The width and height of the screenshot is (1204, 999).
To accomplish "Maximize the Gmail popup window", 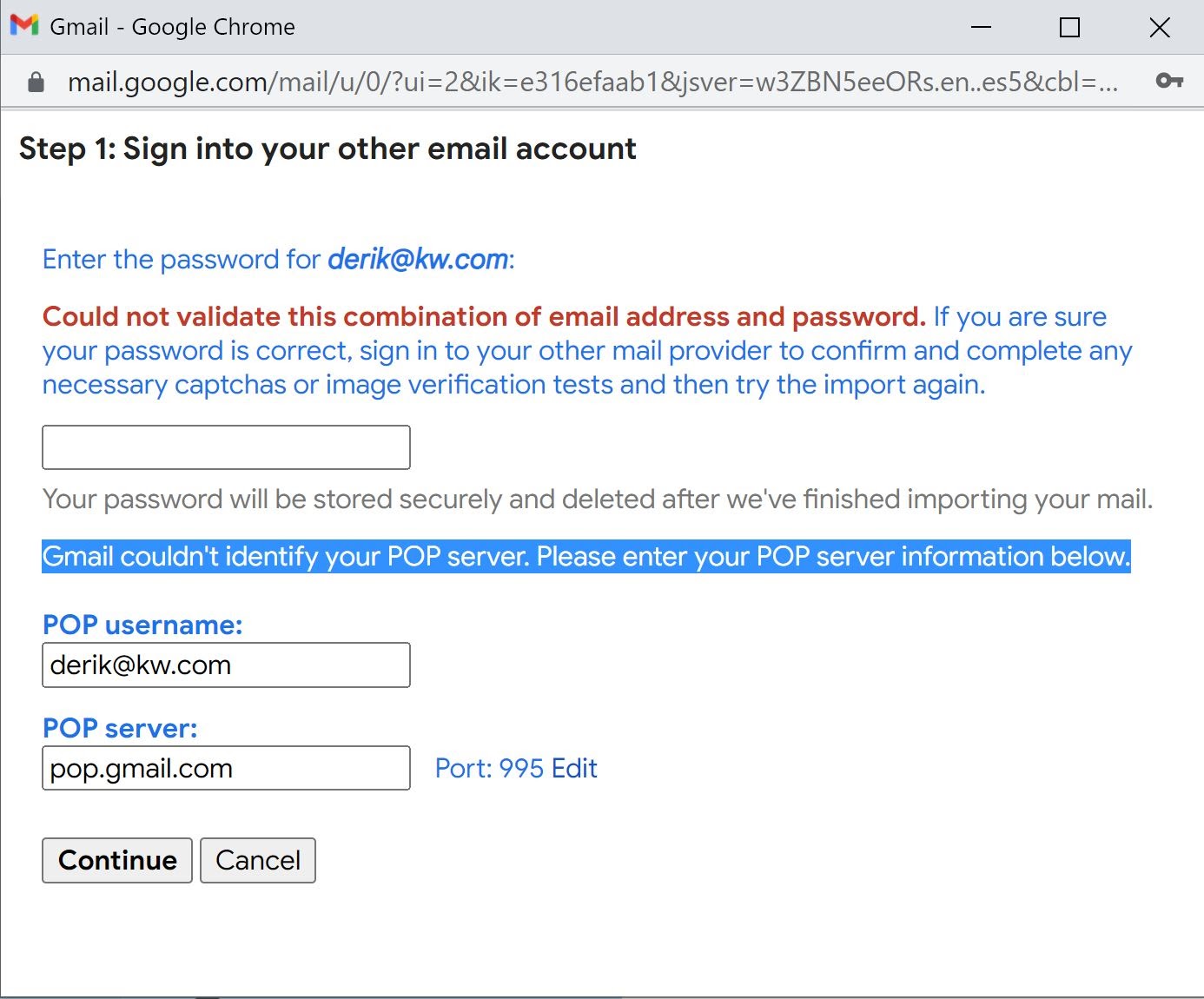I will click(1070, 27).
